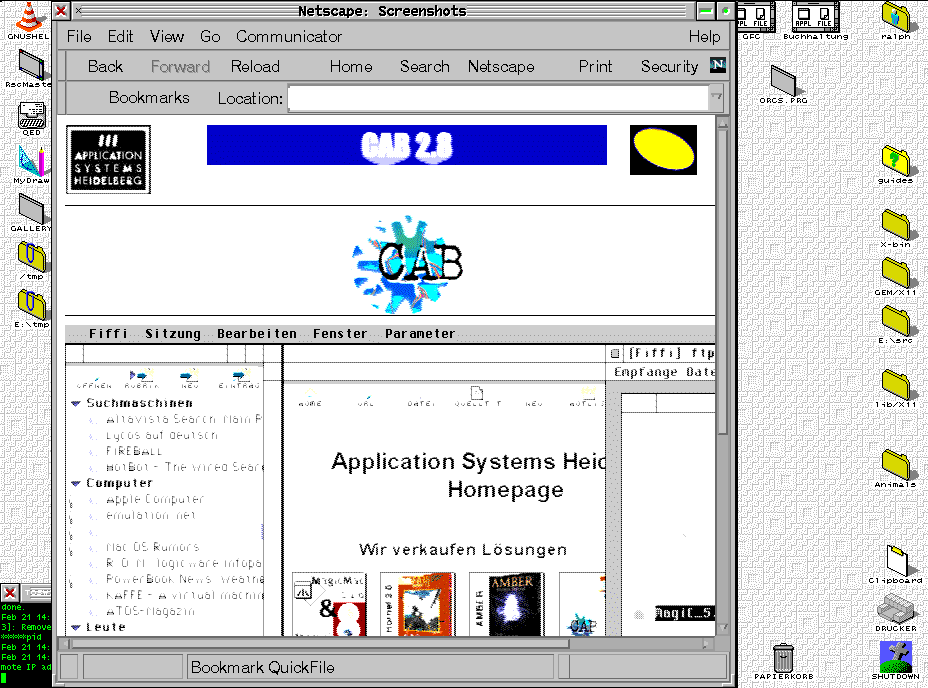Click the yellow ellipse image

[x=663, y=150]
